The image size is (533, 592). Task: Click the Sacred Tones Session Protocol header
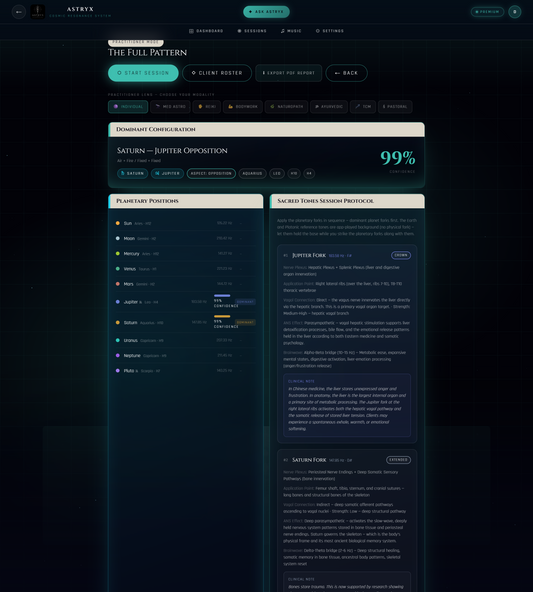347,201
